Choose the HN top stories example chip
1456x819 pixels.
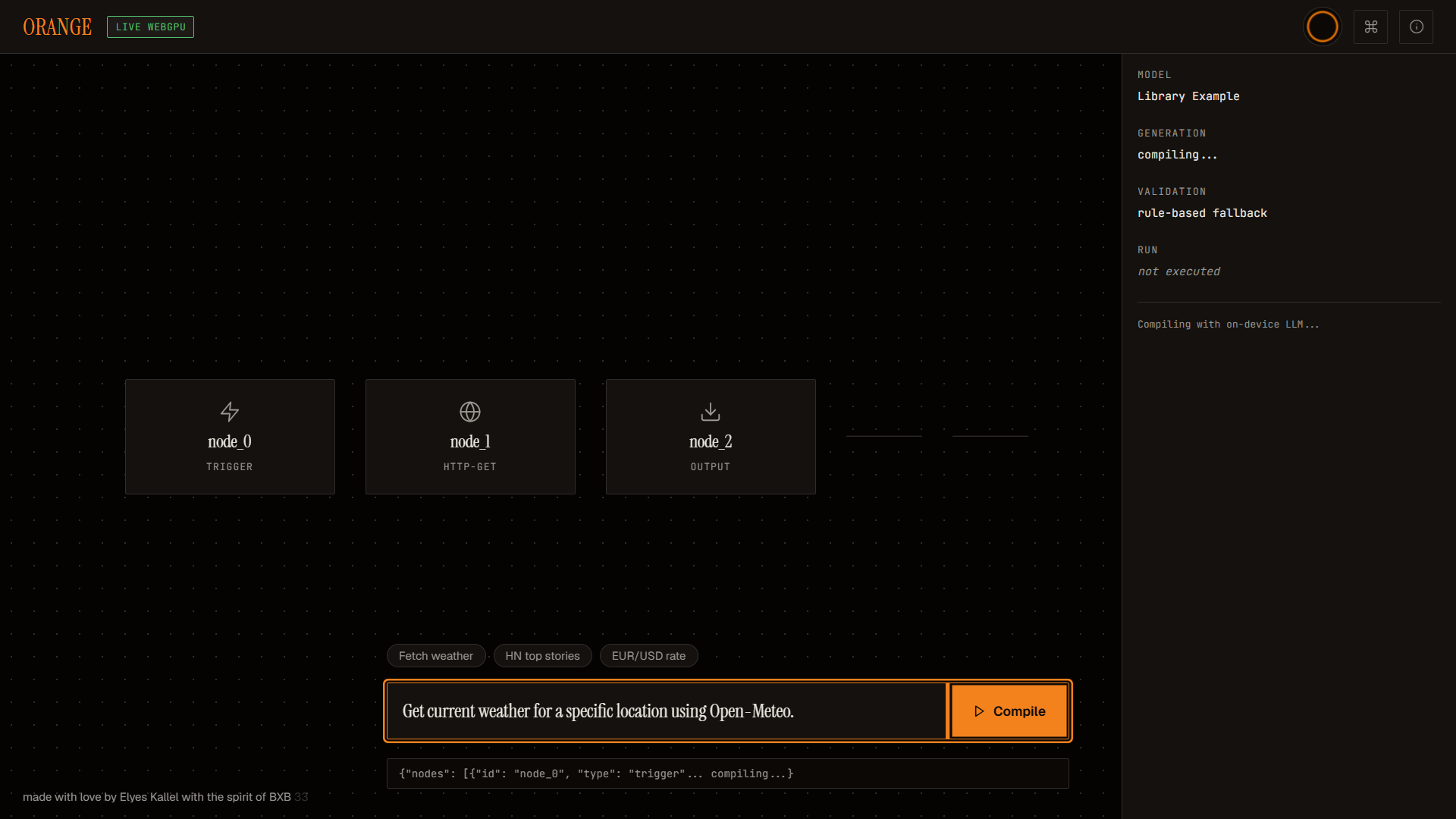click(x=542, y=656)
